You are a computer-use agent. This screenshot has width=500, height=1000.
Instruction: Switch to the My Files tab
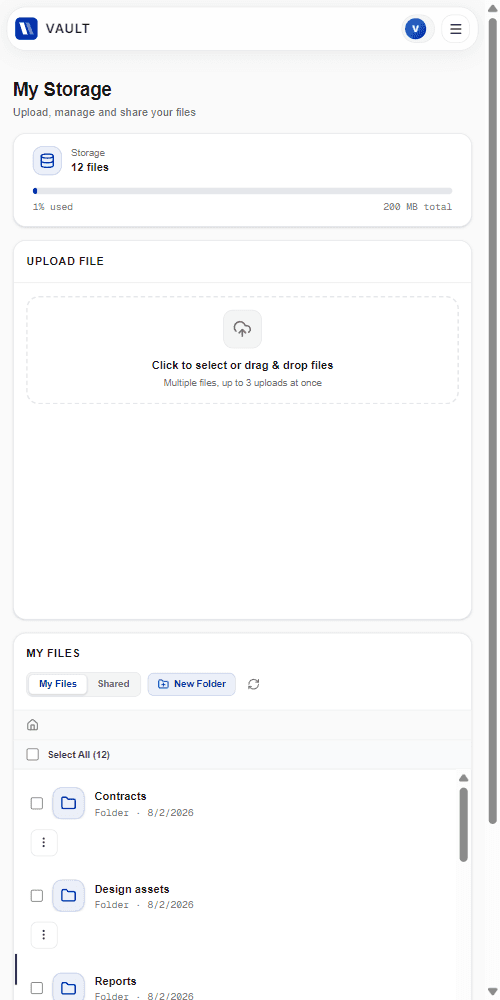point(58,684)
